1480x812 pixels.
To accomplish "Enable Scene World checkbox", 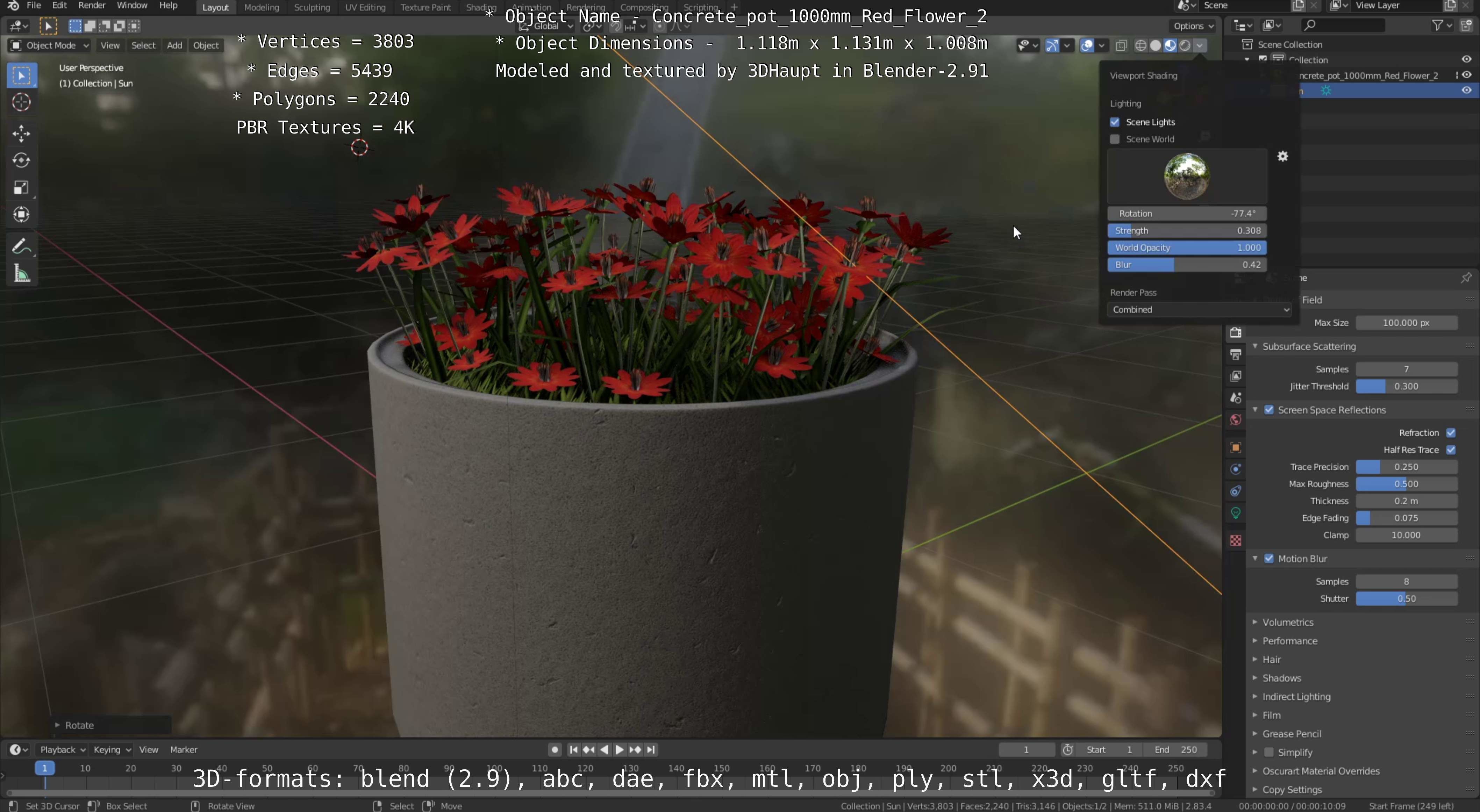I will pyautogui.click(x=1115, y=139).
